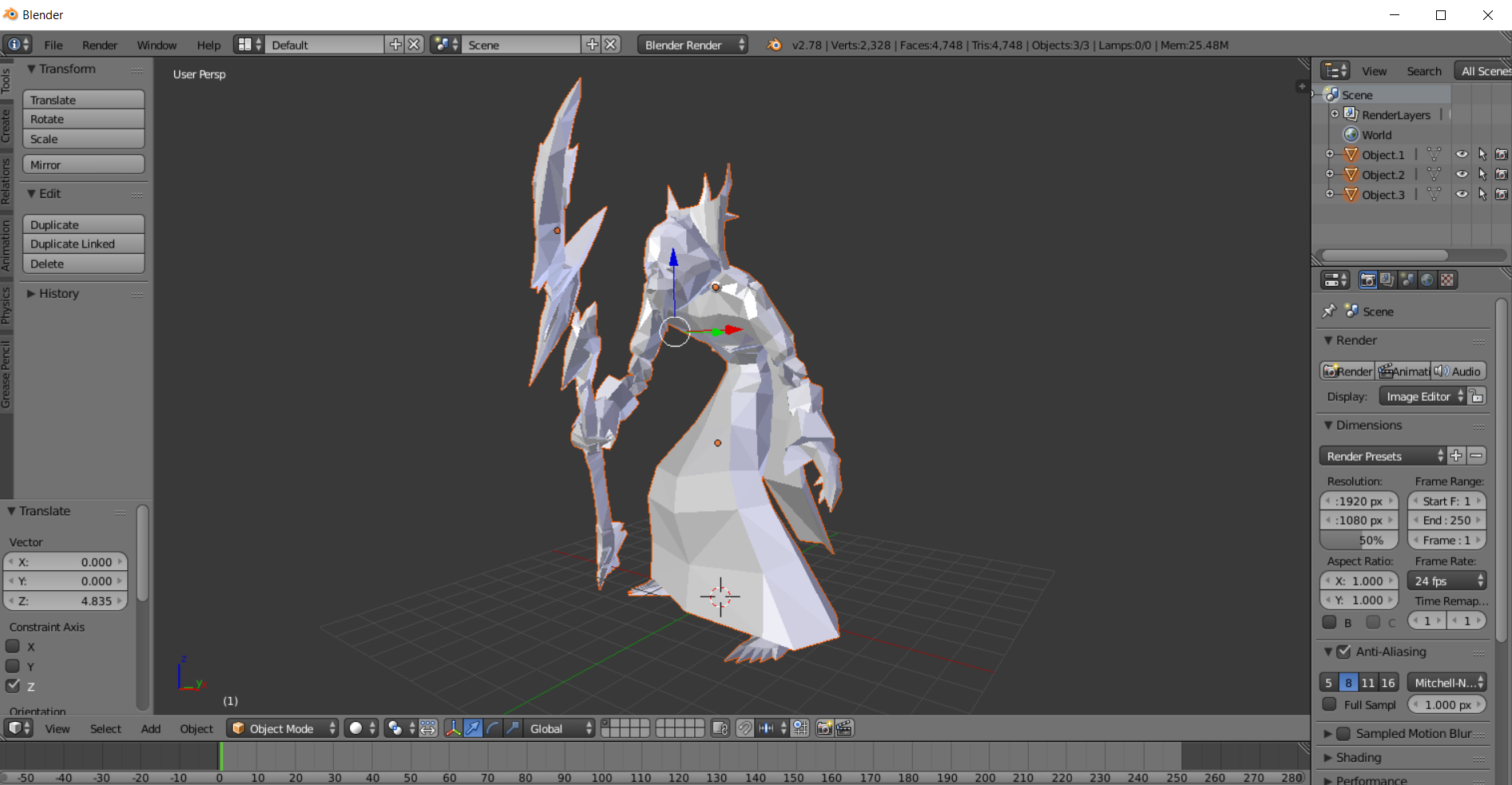Viewport: 1512px width, 785px height.
Task: Add a new scene with plus icon
Action: [592, 45]
